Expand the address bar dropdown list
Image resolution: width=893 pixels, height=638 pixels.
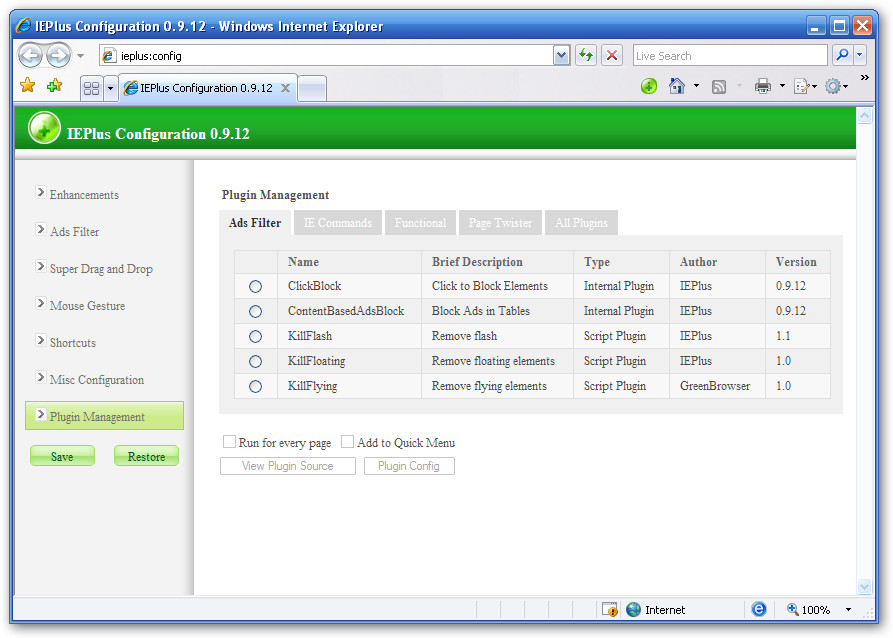[562, 55]
